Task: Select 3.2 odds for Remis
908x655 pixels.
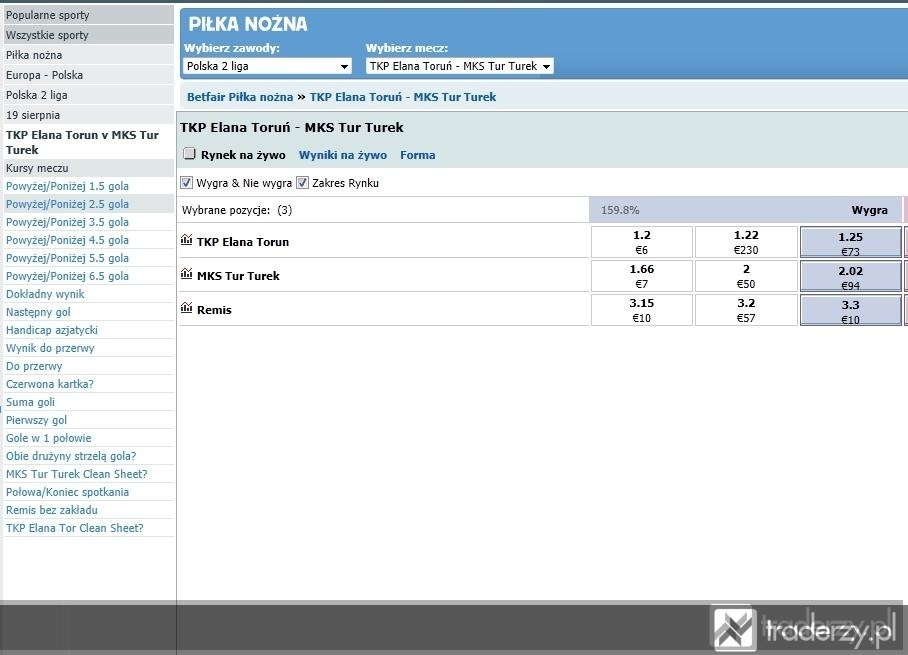Action: [746, 310]
